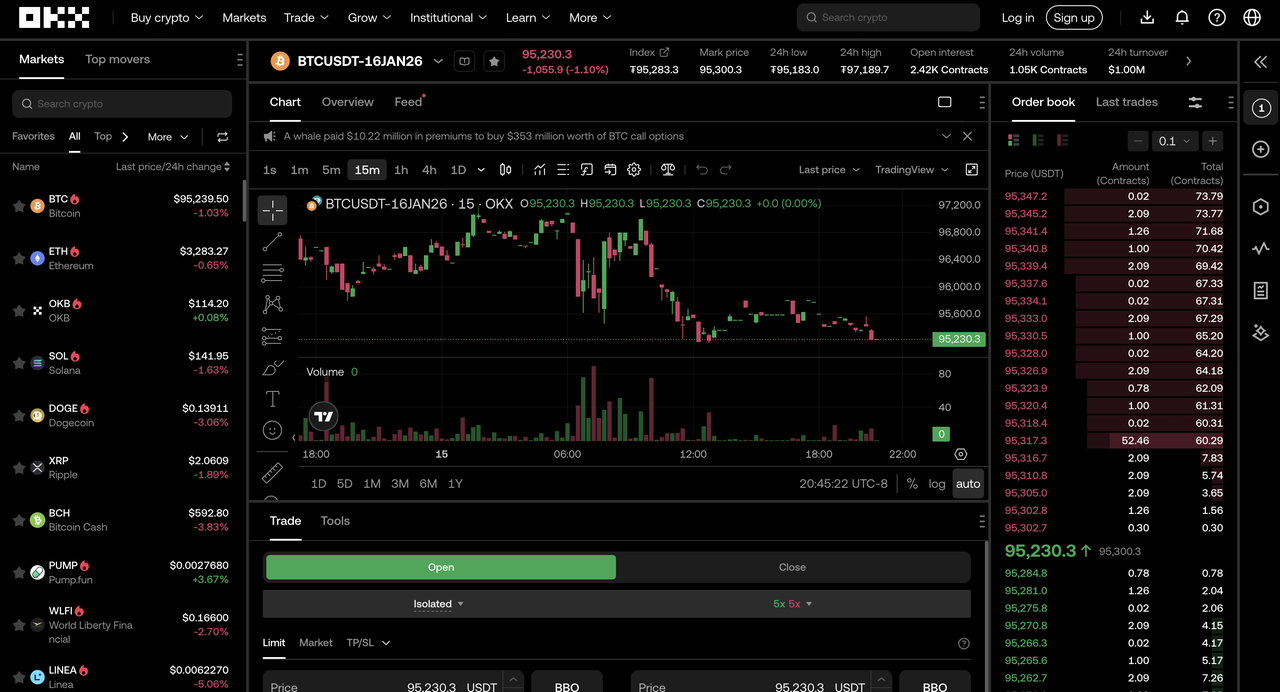
Task: Open the Isolated margin mode dropdown
Action: [439, 604]
